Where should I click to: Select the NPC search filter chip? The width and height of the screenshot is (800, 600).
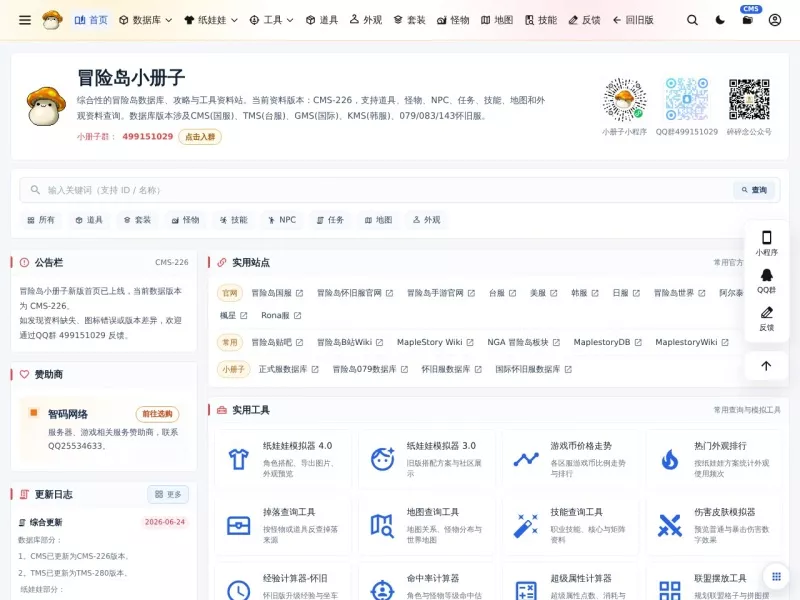click(x=282, y=220)
